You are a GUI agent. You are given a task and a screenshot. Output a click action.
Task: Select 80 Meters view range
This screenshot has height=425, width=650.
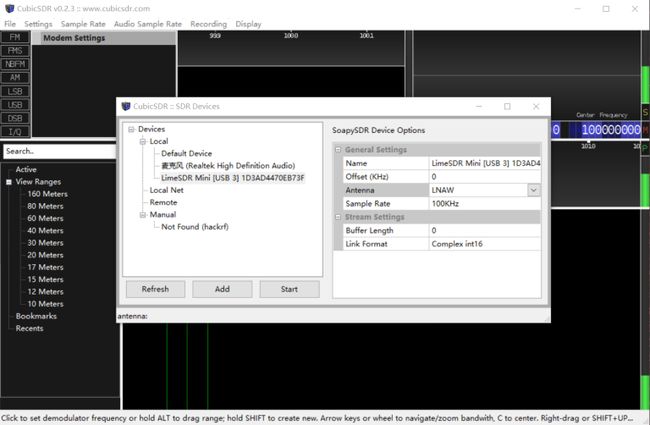[45, 206]
